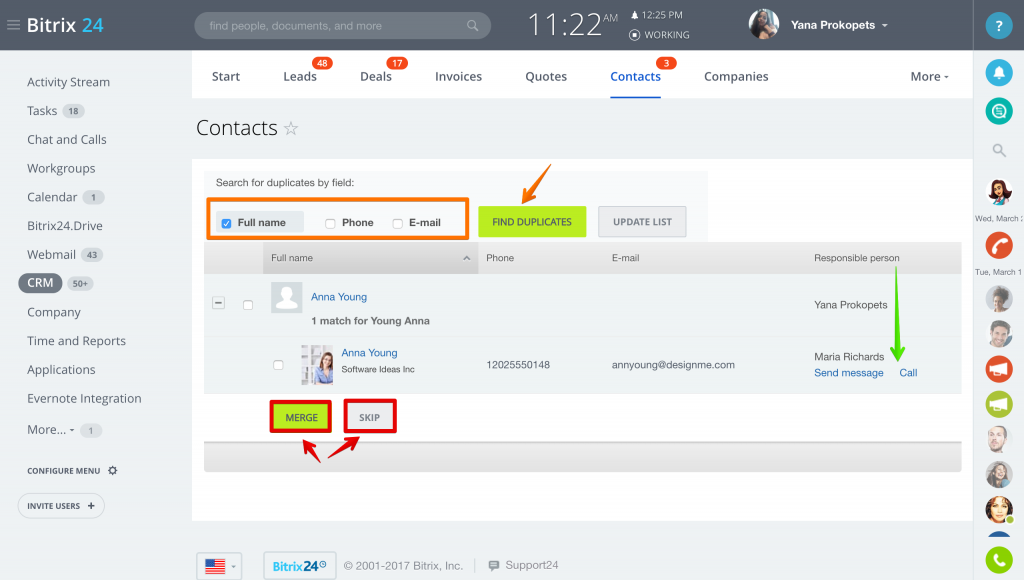This screenshot has width=1024, height=580.
Task: Open the first Anna Young contact link
Action: point(339,297)
